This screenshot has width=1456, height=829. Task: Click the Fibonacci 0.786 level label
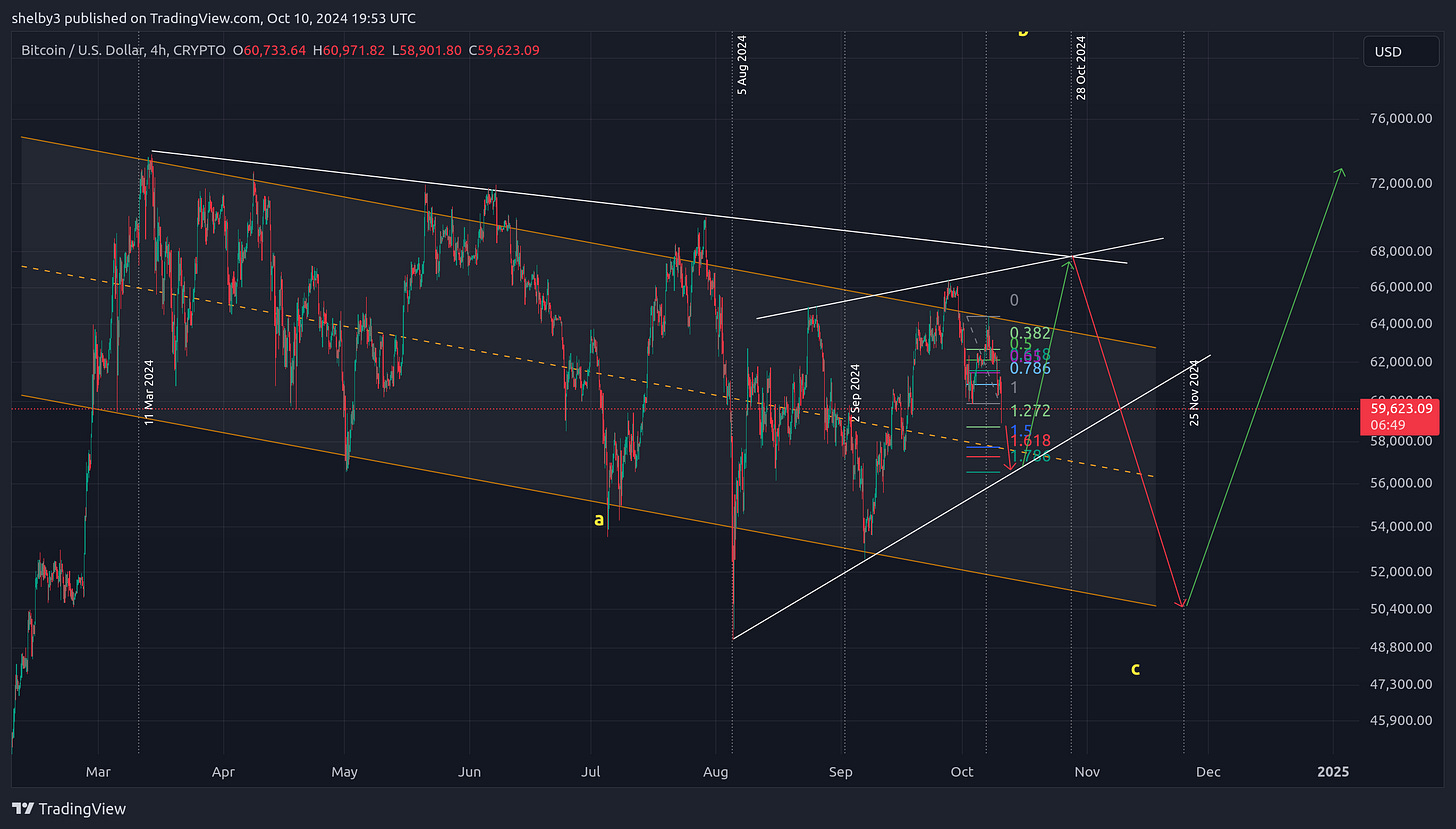(1029, 368)
